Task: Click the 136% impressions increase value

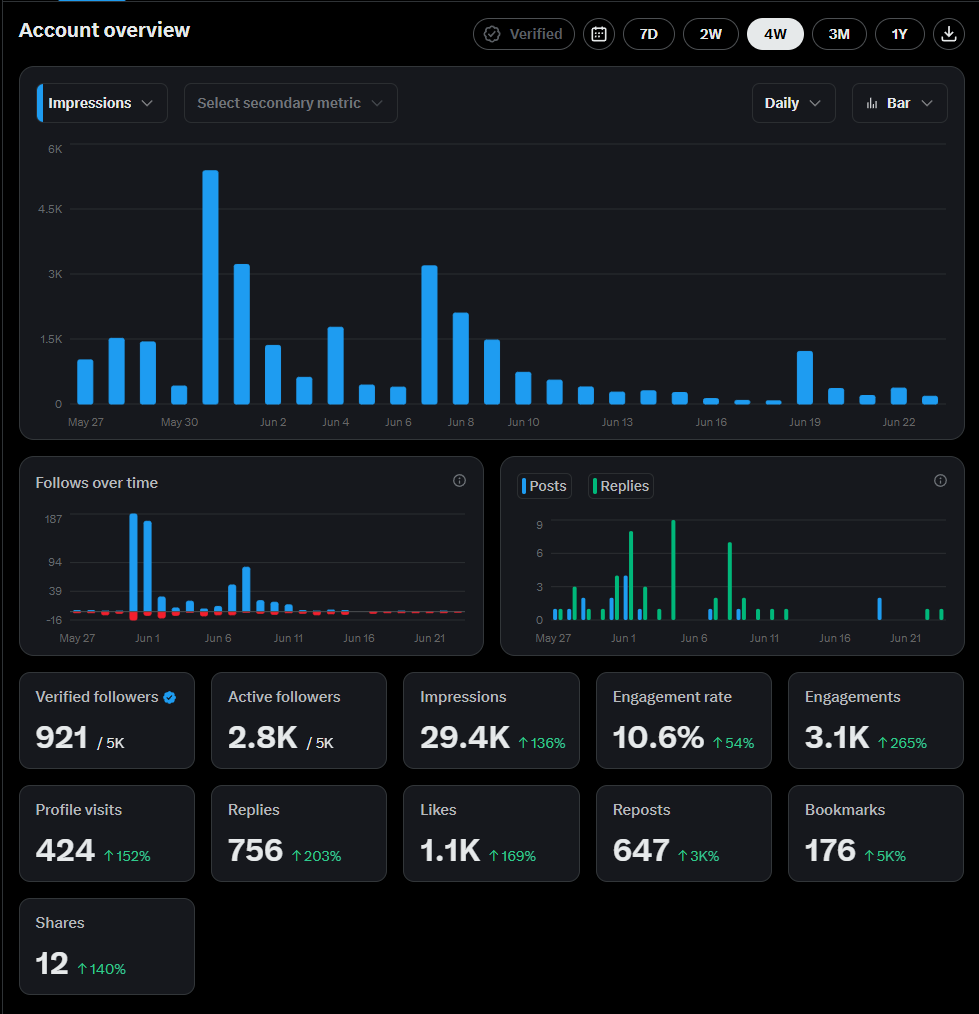Action: point(542,743)
